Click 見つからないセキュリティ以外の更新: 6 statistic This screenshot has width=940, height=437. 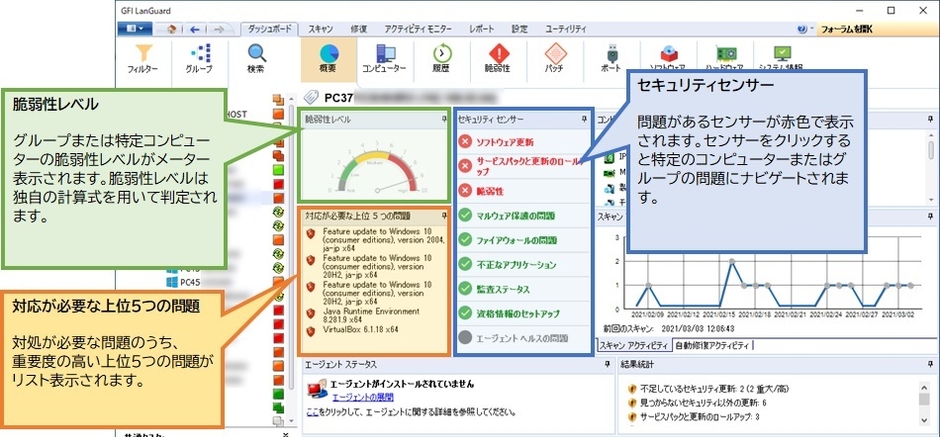click(x=703, y=402)
